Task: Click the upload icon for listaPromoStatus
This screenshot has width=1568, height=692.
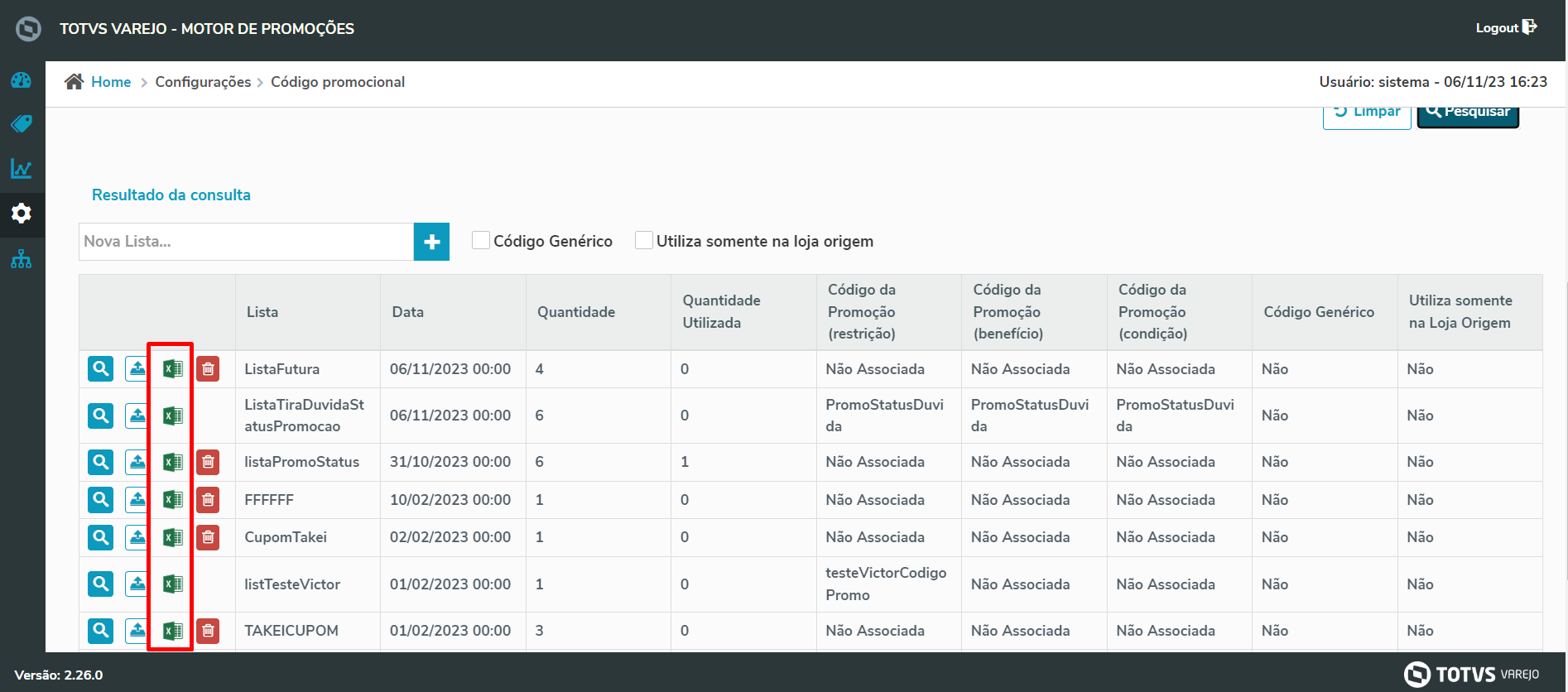Action: [x=137, y=462]
